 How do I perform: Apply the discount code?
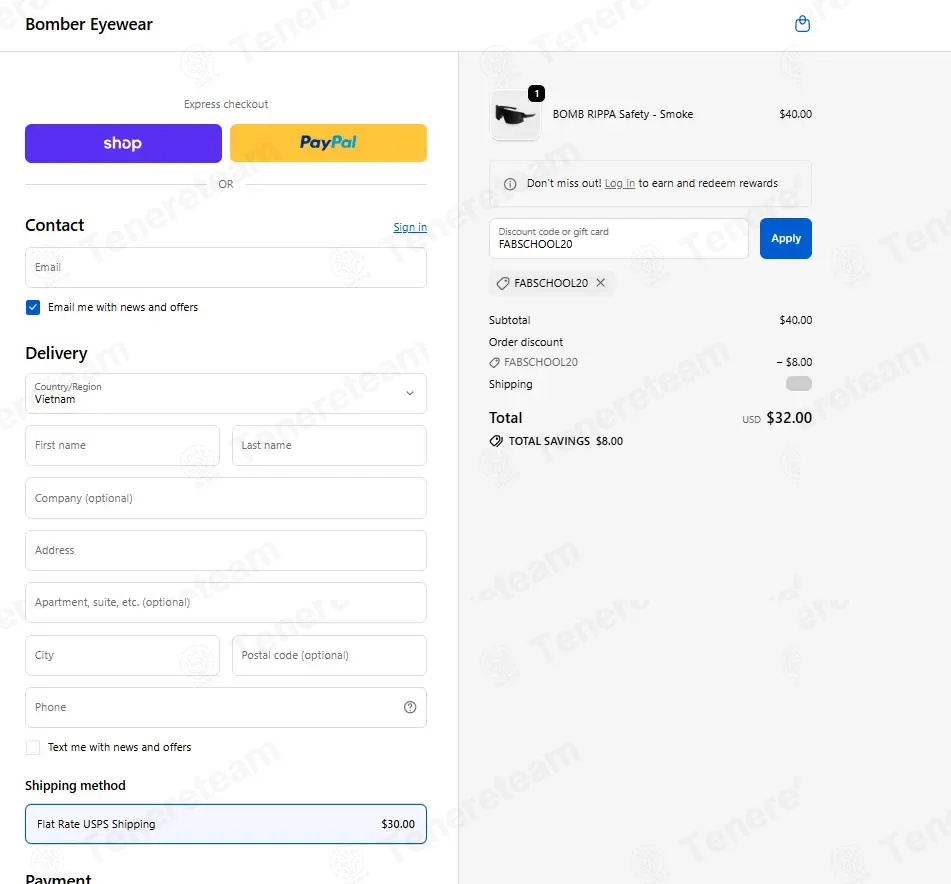click(785, 238)
